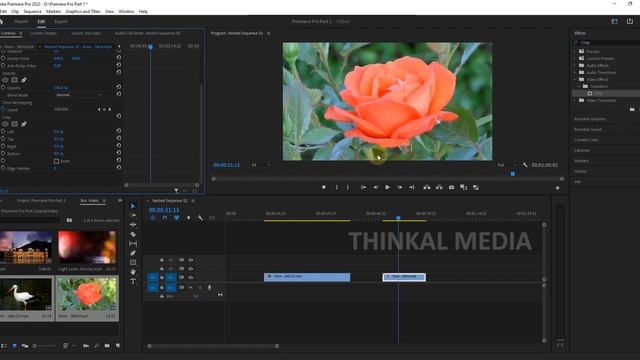This screenshot has width=640, height=360.
Task: Go to Out point in Program monitor
Action: pos(412,187)
